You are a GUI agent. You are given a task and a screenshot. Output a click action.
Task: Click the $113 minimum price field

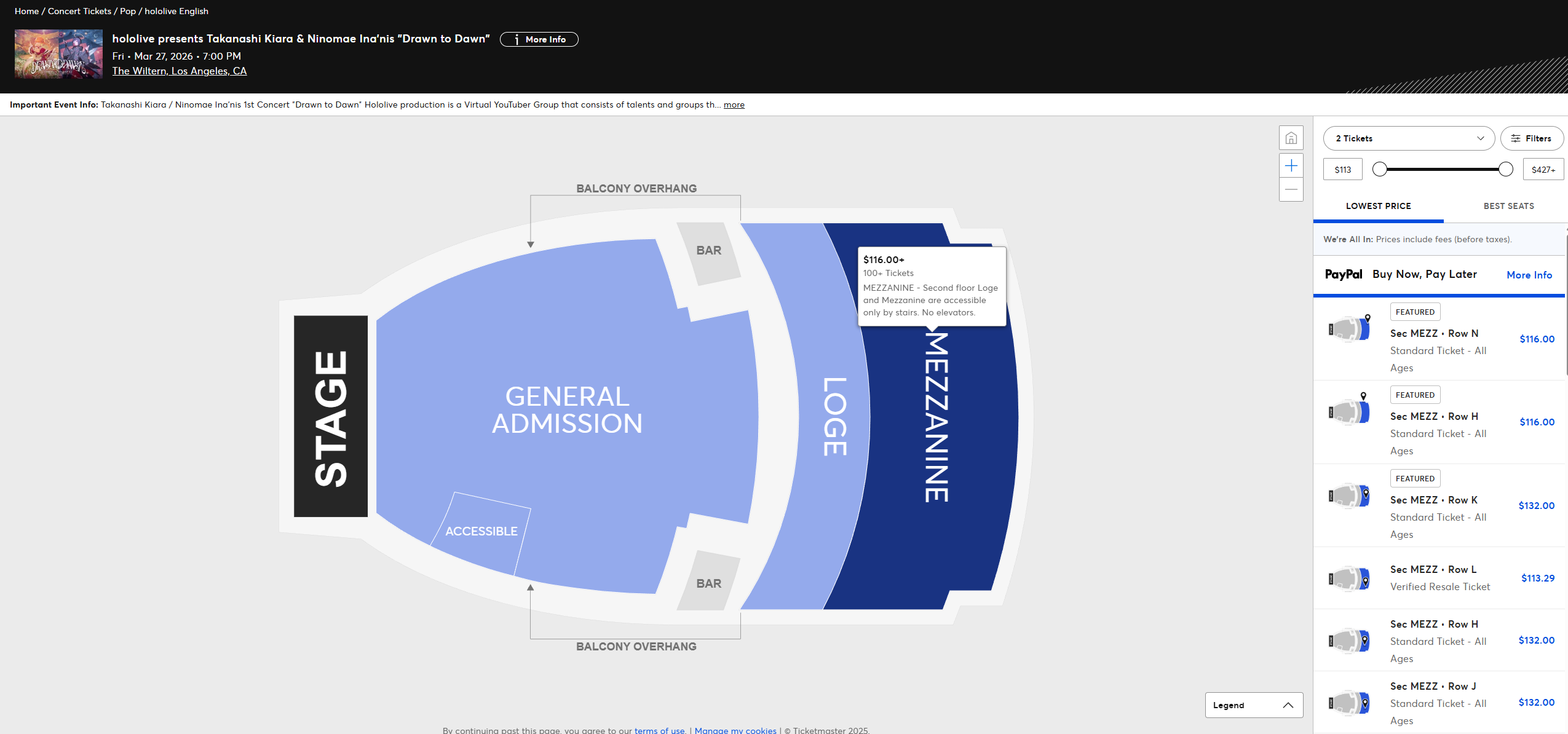[x=1342, y=170]
